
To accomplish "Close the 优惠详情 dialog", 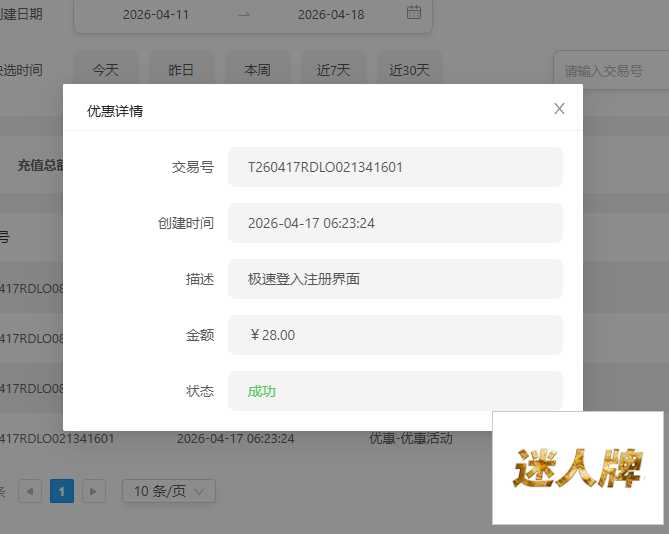I will pyautogui.click(x=559, y=109).
